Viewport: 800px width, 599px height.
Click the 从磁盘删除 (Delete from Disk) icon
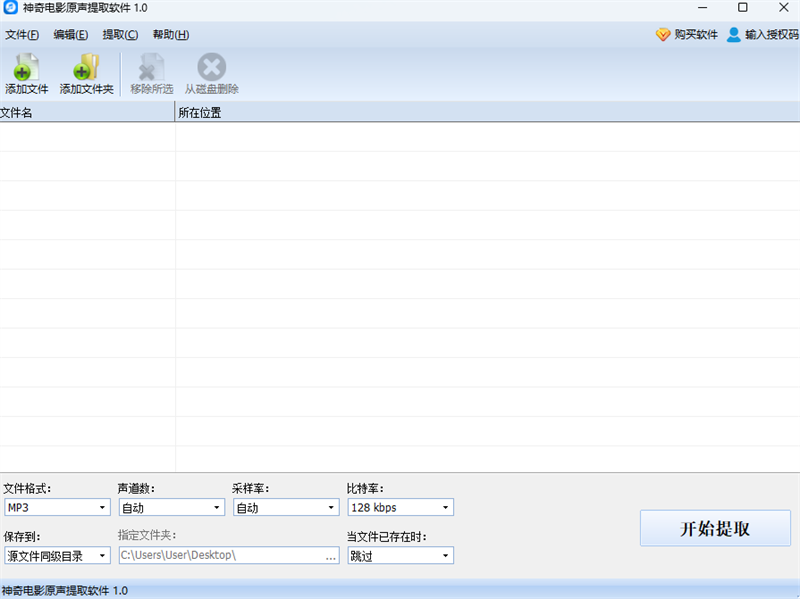211,72
